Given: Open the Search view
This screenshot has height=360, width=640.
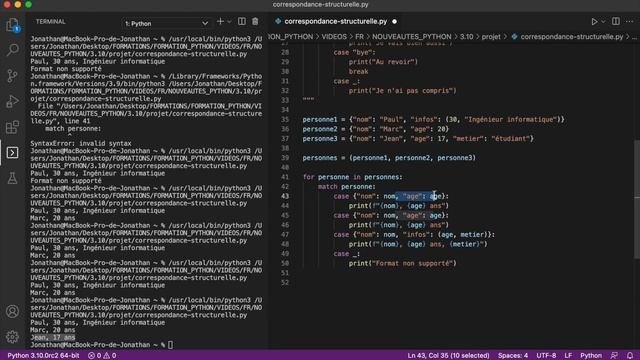Looking at the screenshot, I should tap(13, 50).
